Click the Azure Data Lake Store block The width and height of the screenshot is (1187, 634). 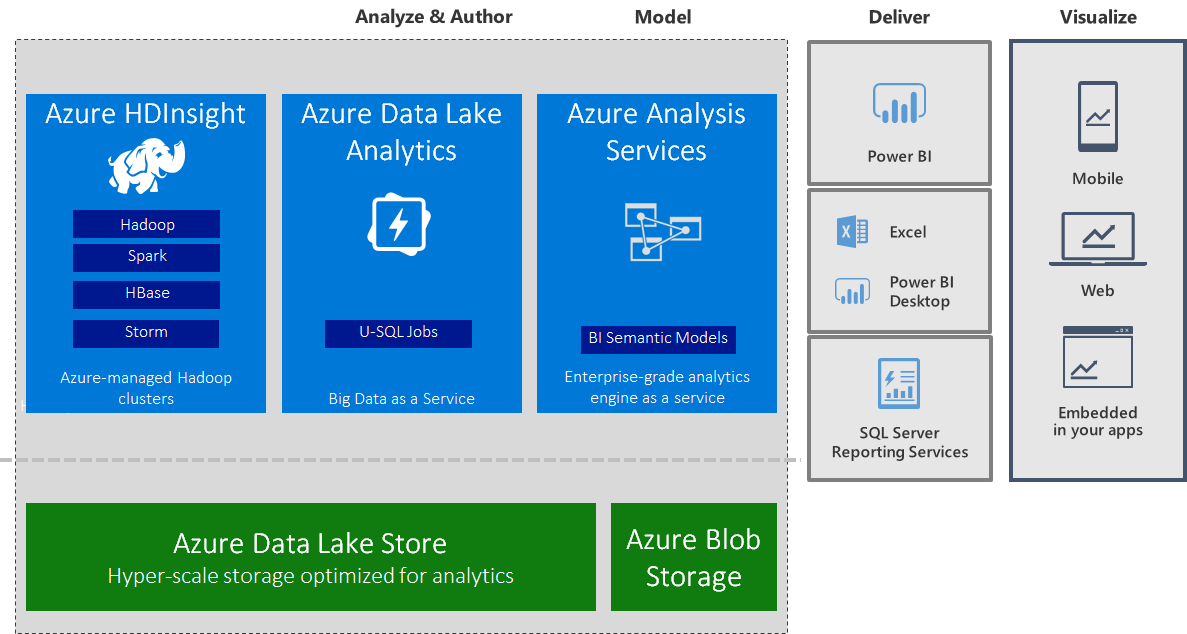[310, 557]
